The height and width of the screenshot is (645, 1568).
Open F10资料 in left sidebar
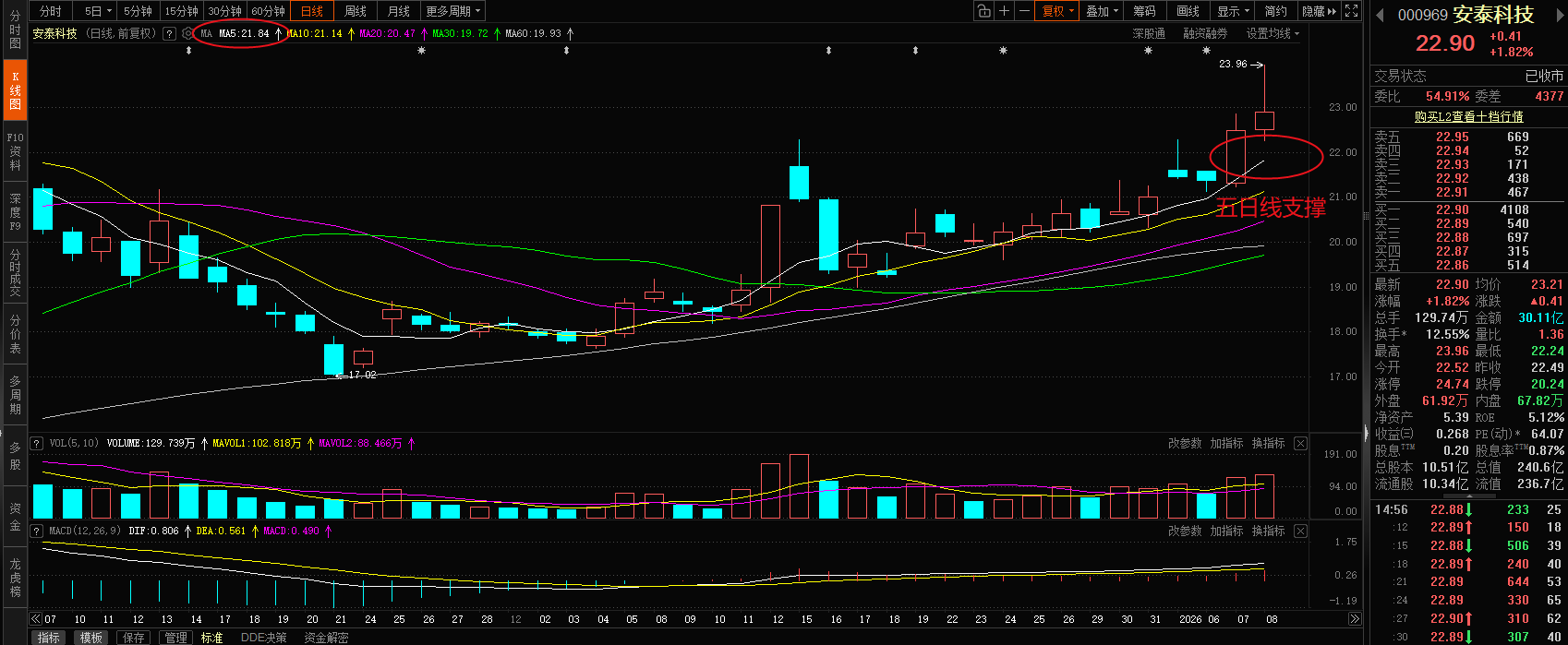[x=15, y=151]
